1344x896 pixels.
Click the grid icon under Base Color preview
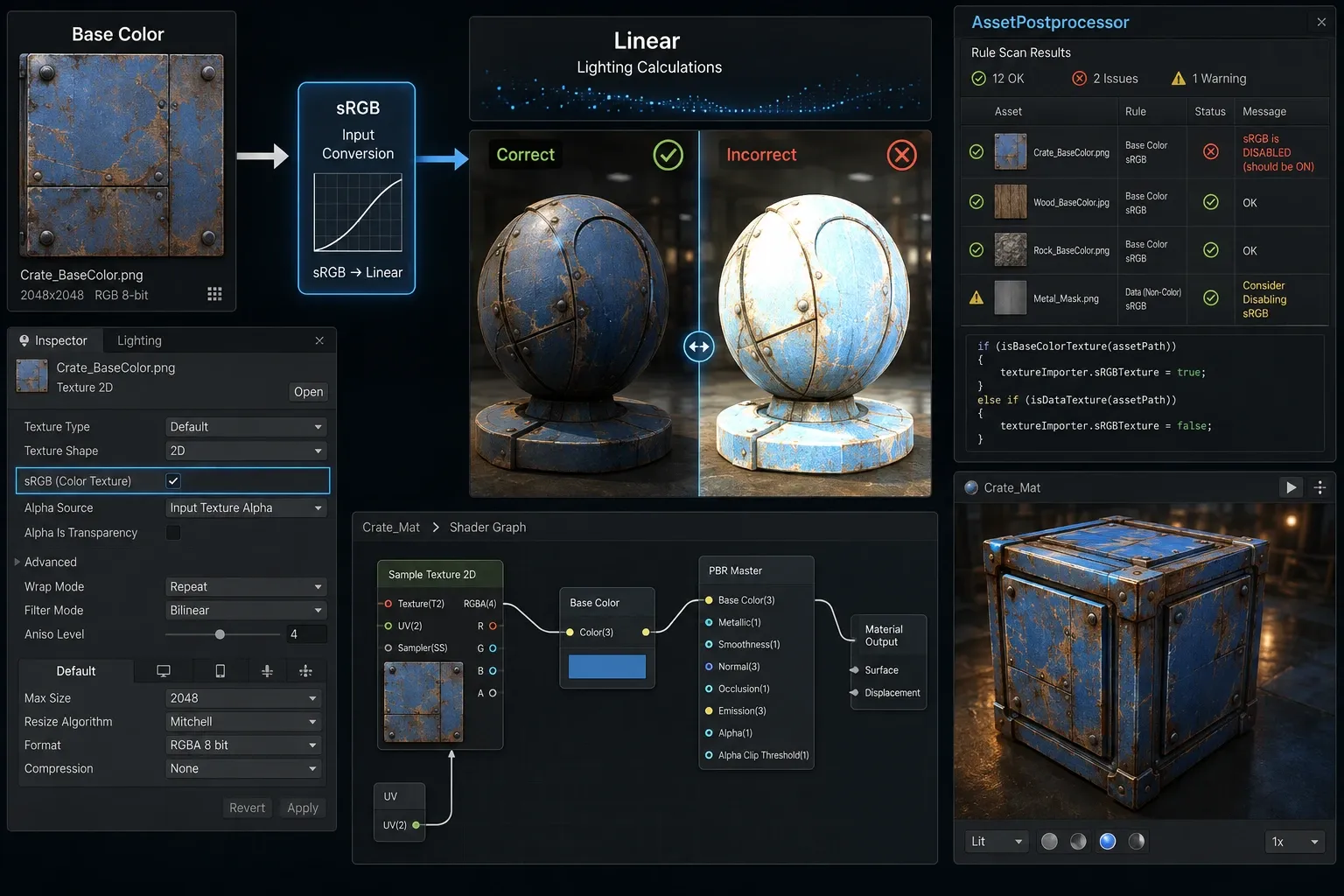(x=214, y=294)
